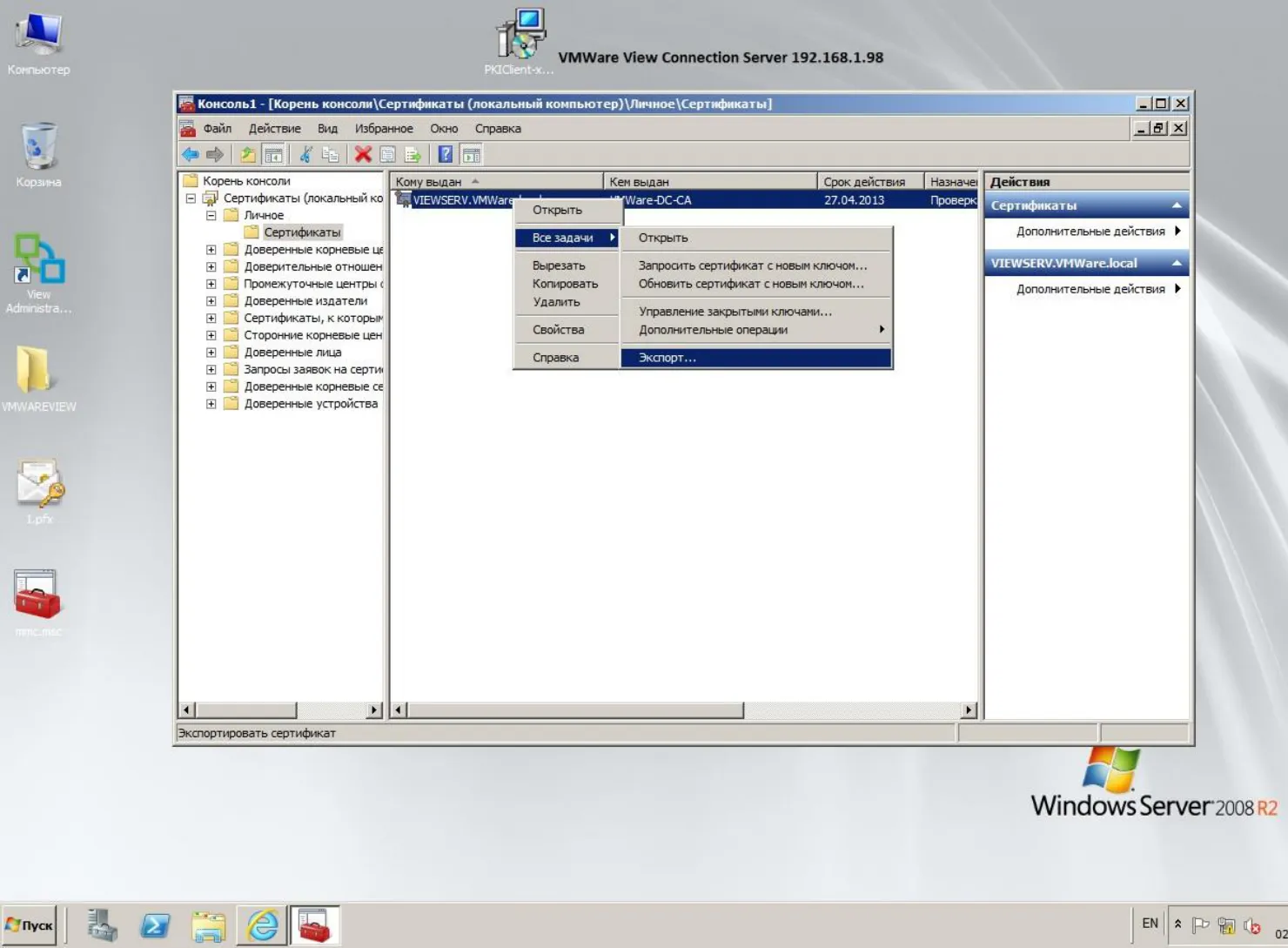Viewport: 1288px width, 948px height.
Task: Launch PowerShell from the taskbar
Action: (156, 925)
